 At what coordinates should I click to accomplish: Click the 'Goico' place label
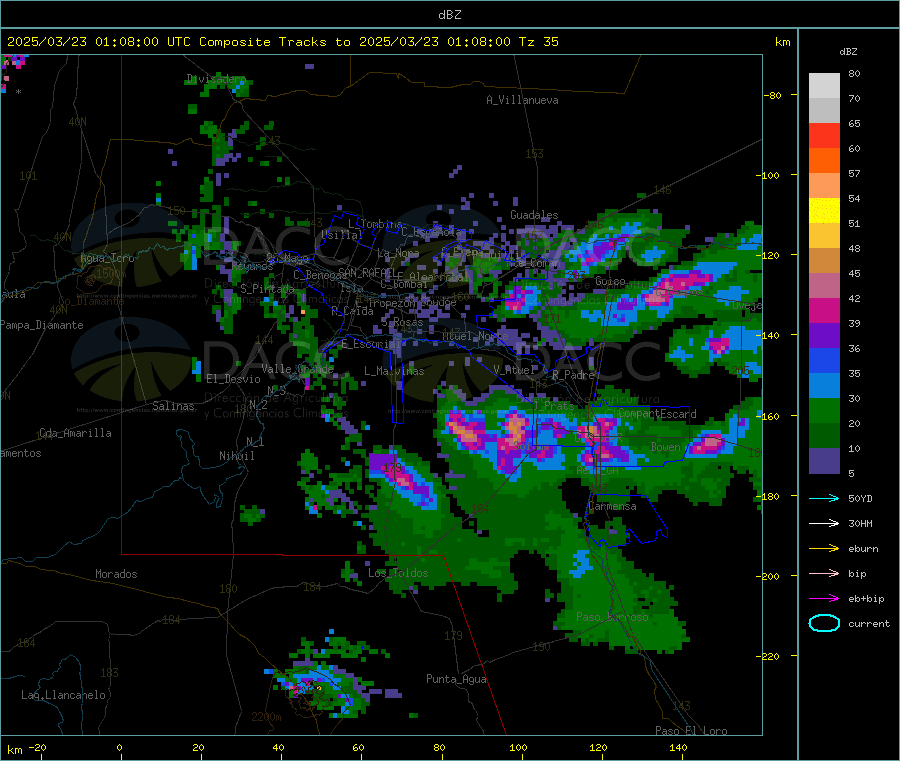610,281
